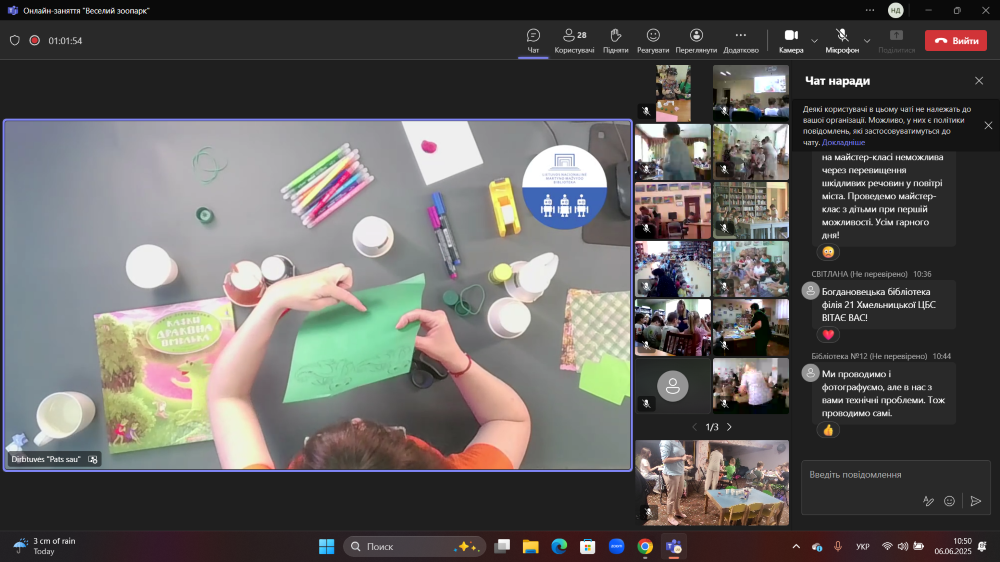
Task: Leave the meeting with Вийти button
Action: point(955,40)
